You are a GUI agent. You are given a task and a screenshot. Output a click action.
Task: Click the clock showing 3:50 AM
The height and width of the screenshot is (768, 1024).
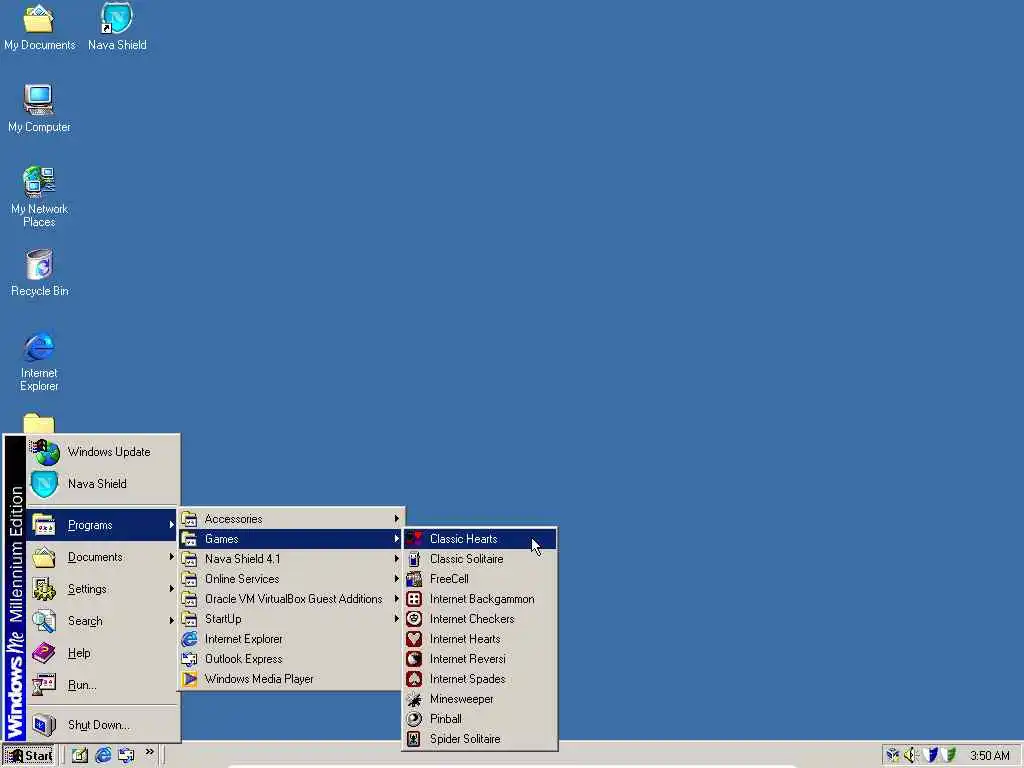[989, 756]
